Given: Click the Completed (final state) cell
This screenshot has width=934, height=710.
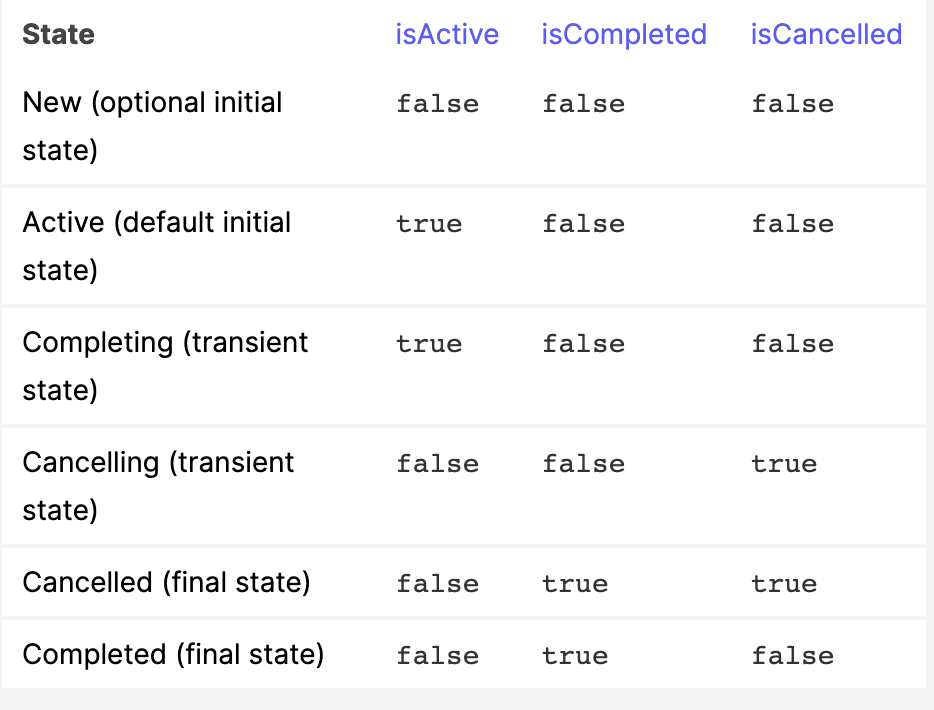Looking at the screenshot, I should click(x=173, y=654).
